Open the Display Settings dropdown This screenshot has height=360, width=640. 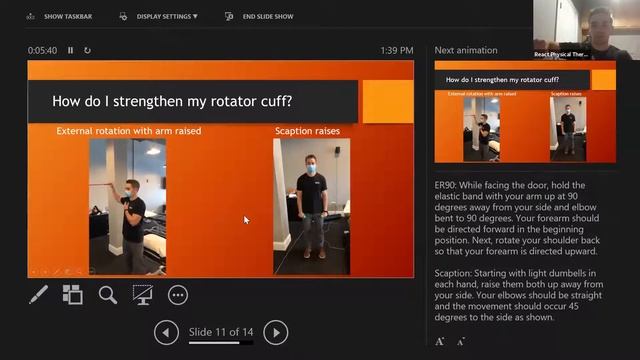[167, 16]
